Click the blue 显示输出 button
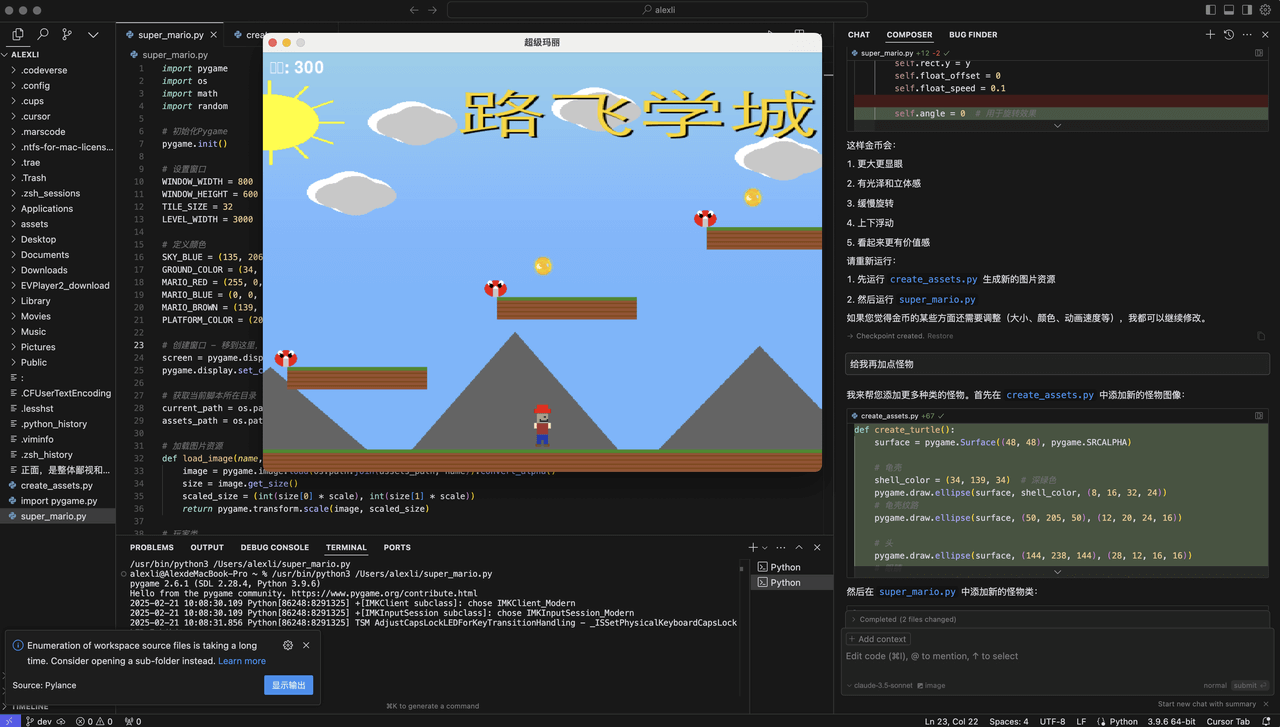1280x727 pixels. pos(289,685)
